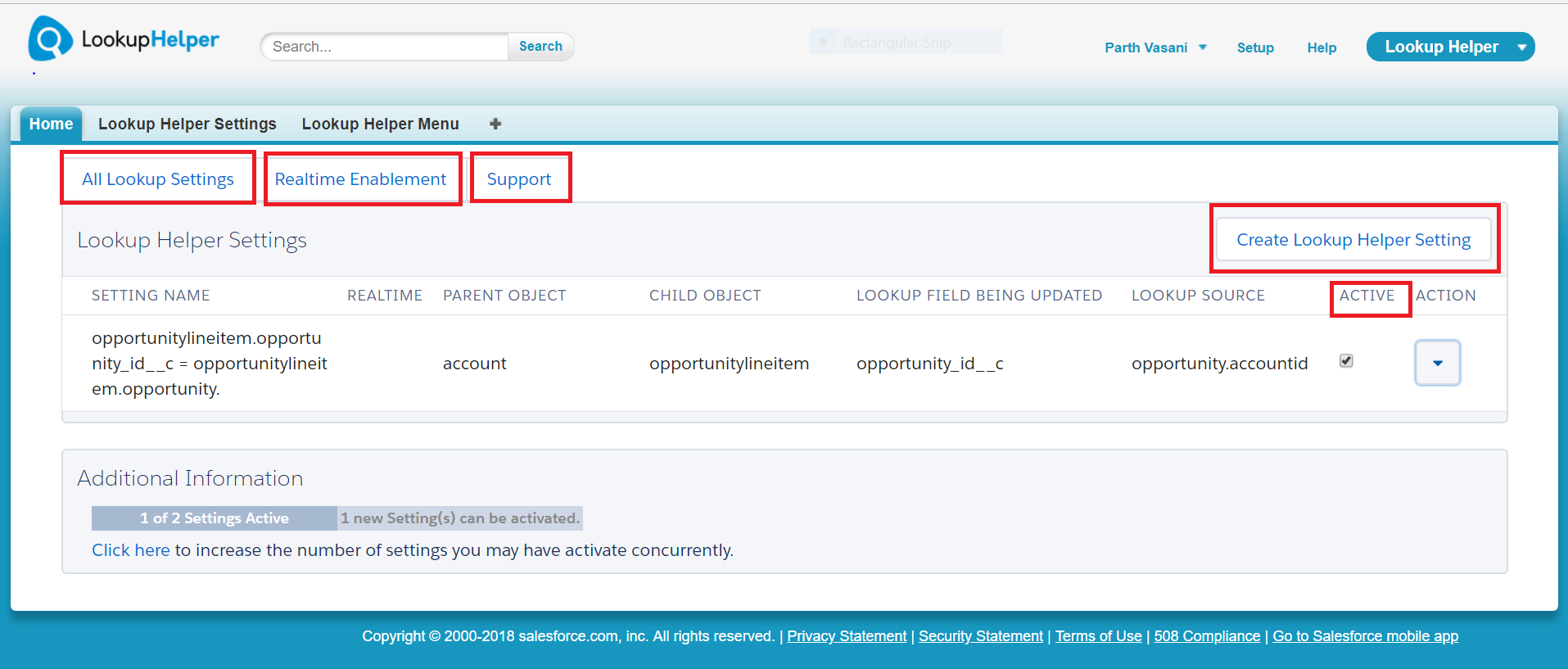Click the Lookup Helper Settings panel heading
The height and width of the screenshot is (669, 1568).
coord(192,240)
